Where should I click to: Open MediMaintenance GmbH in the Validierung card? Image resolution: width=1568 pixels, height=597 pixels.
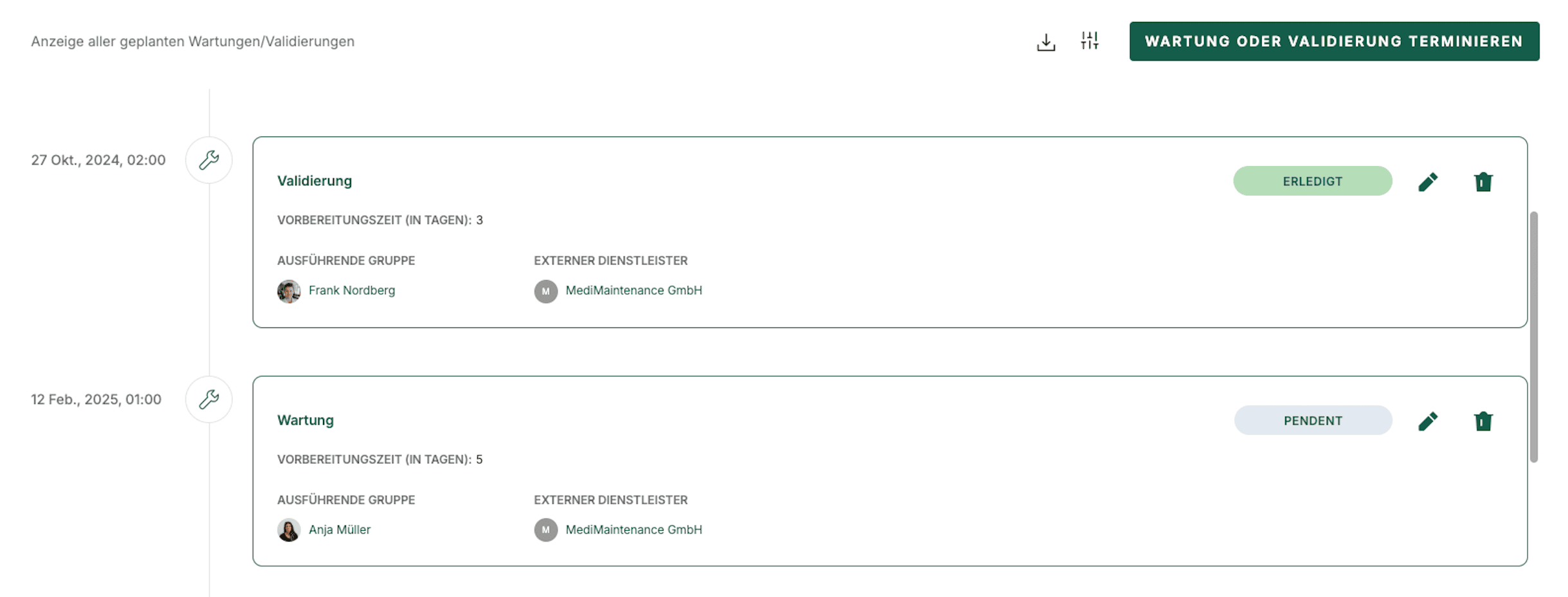[634, 291]
